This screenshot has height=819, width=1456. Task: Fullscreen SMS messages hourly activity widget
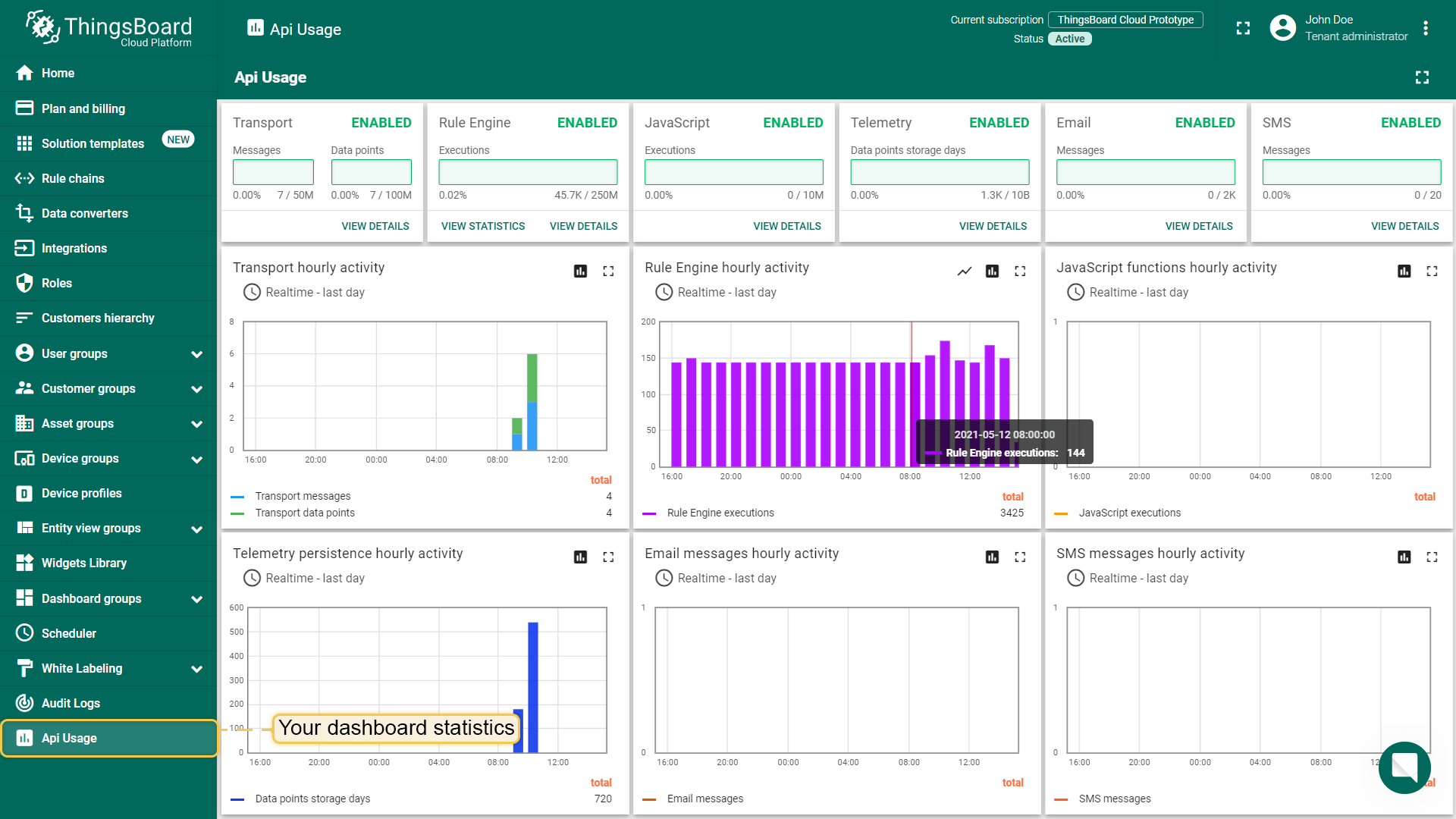click(x=1432, y=557)
